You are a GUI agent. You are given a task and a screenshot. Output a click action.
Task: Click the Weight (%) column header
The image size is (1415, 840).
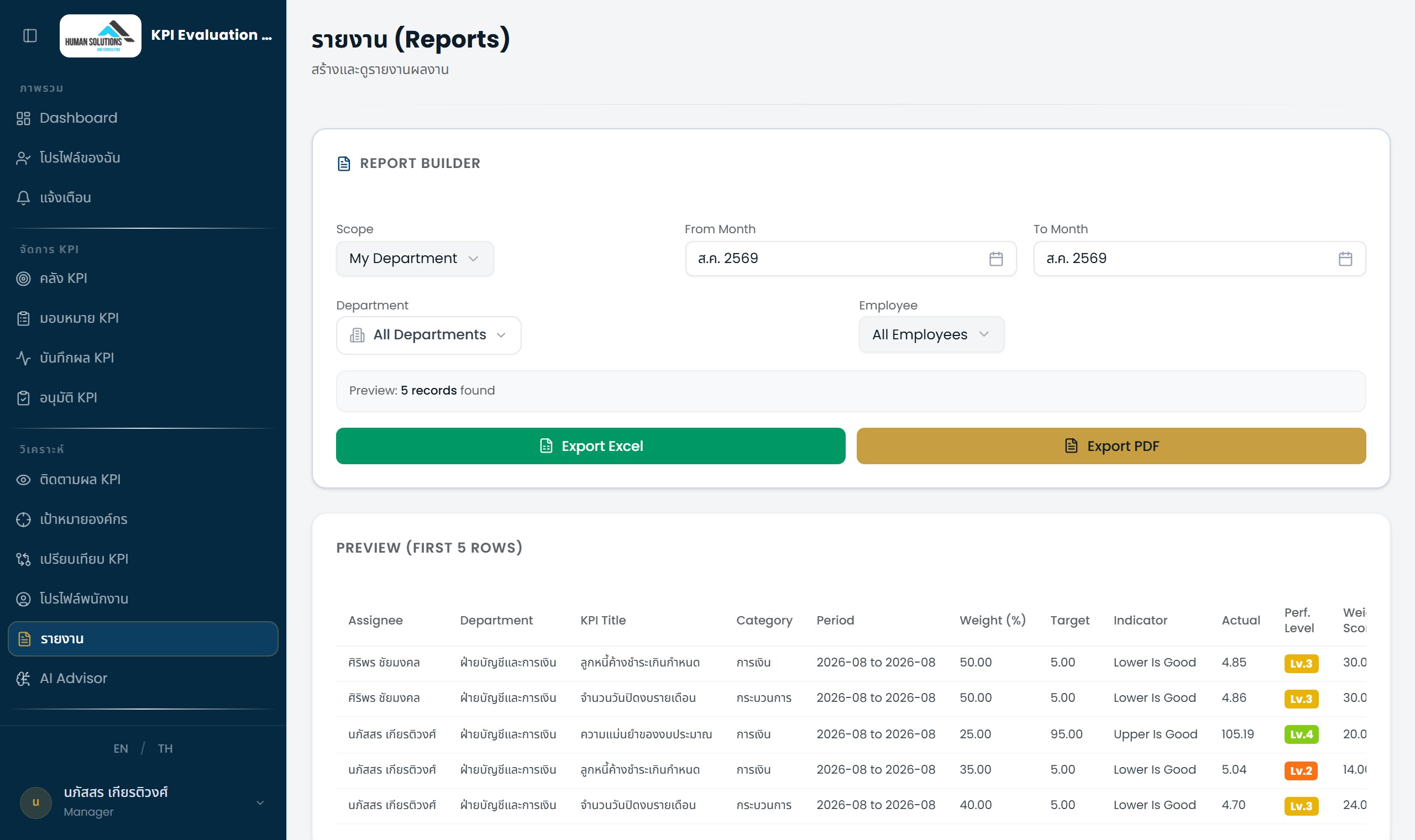[992, 621]
